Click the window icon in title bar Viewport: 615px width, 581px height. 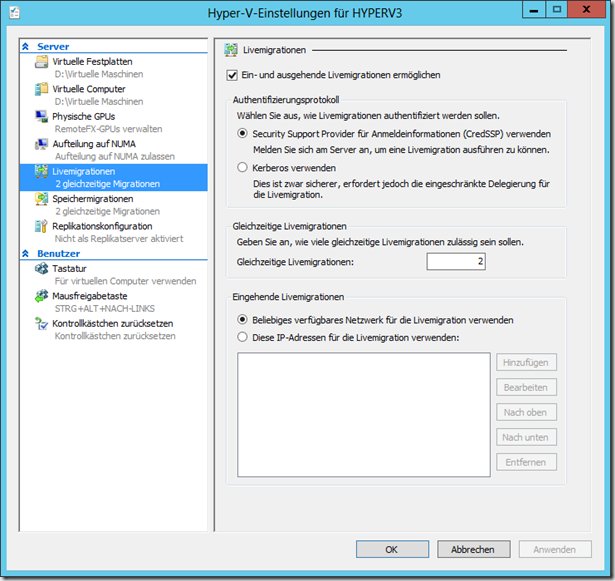(15, 13)
